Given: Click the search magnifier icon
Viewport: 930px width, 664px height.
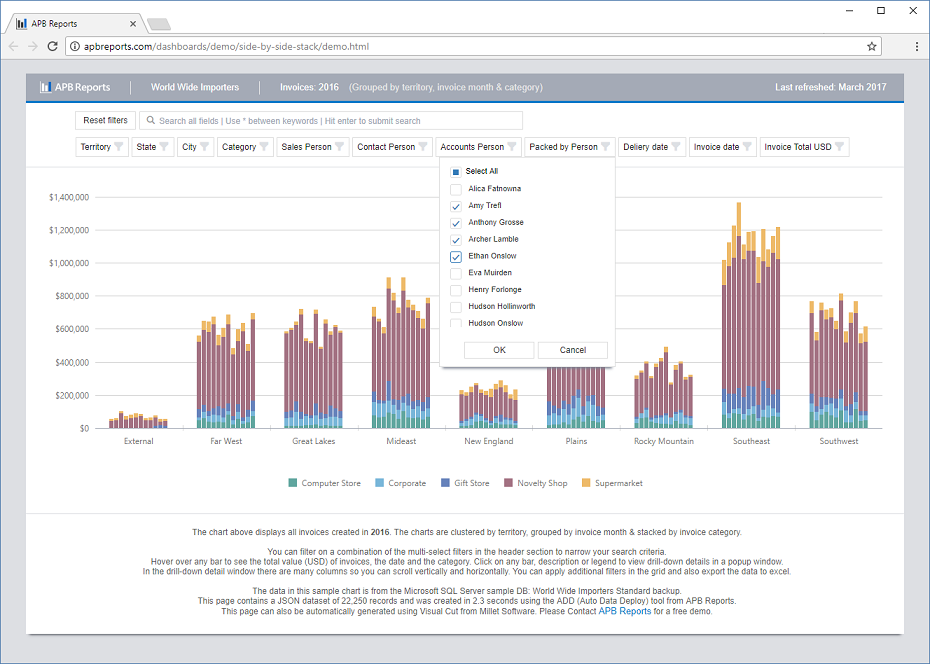Looking at the screenshot, I should pos(151,120).
